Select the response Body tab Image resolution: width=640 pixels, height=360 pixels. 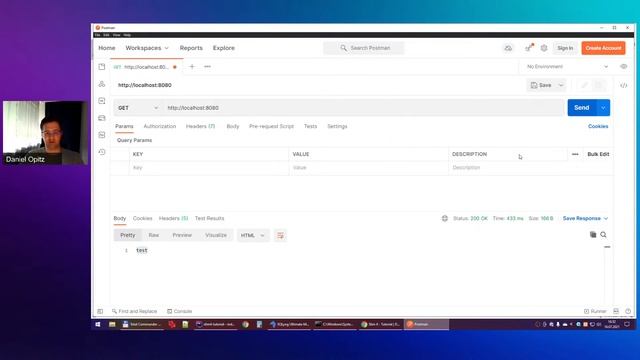tap(120, 218)
